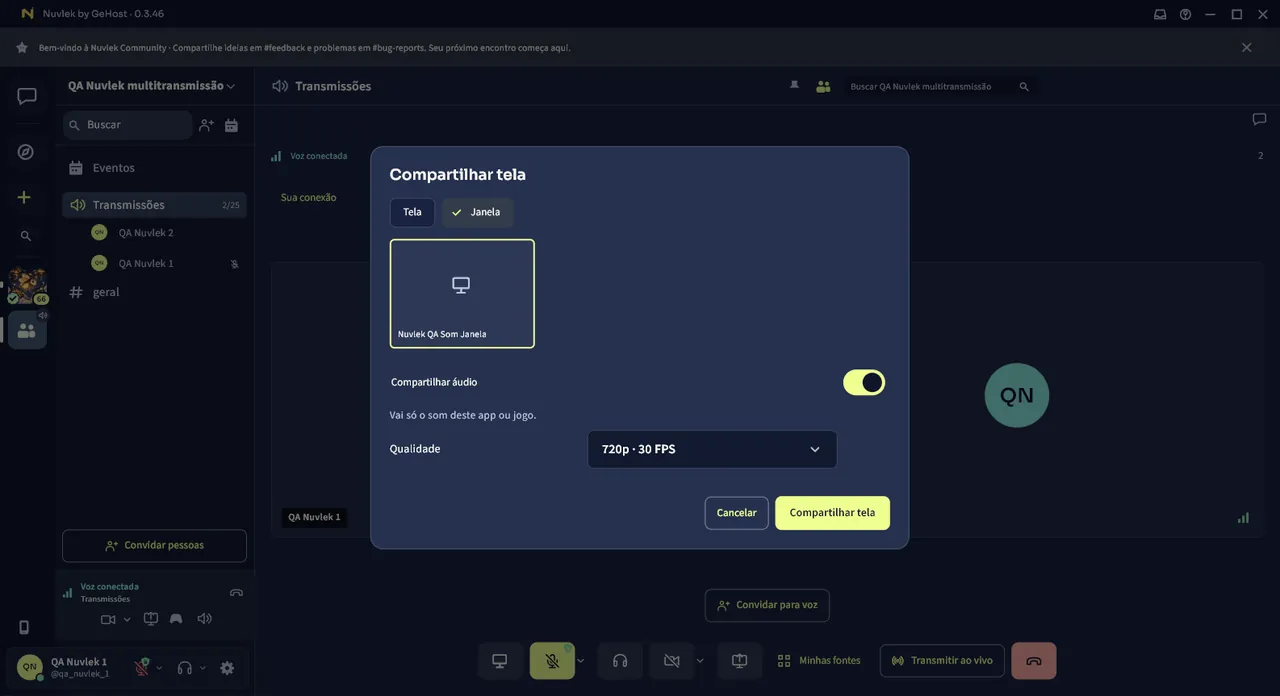The width and height of the screenshot is (1280, 696).
Task: Click the plus icon to add a server
Action: [25, 197]
